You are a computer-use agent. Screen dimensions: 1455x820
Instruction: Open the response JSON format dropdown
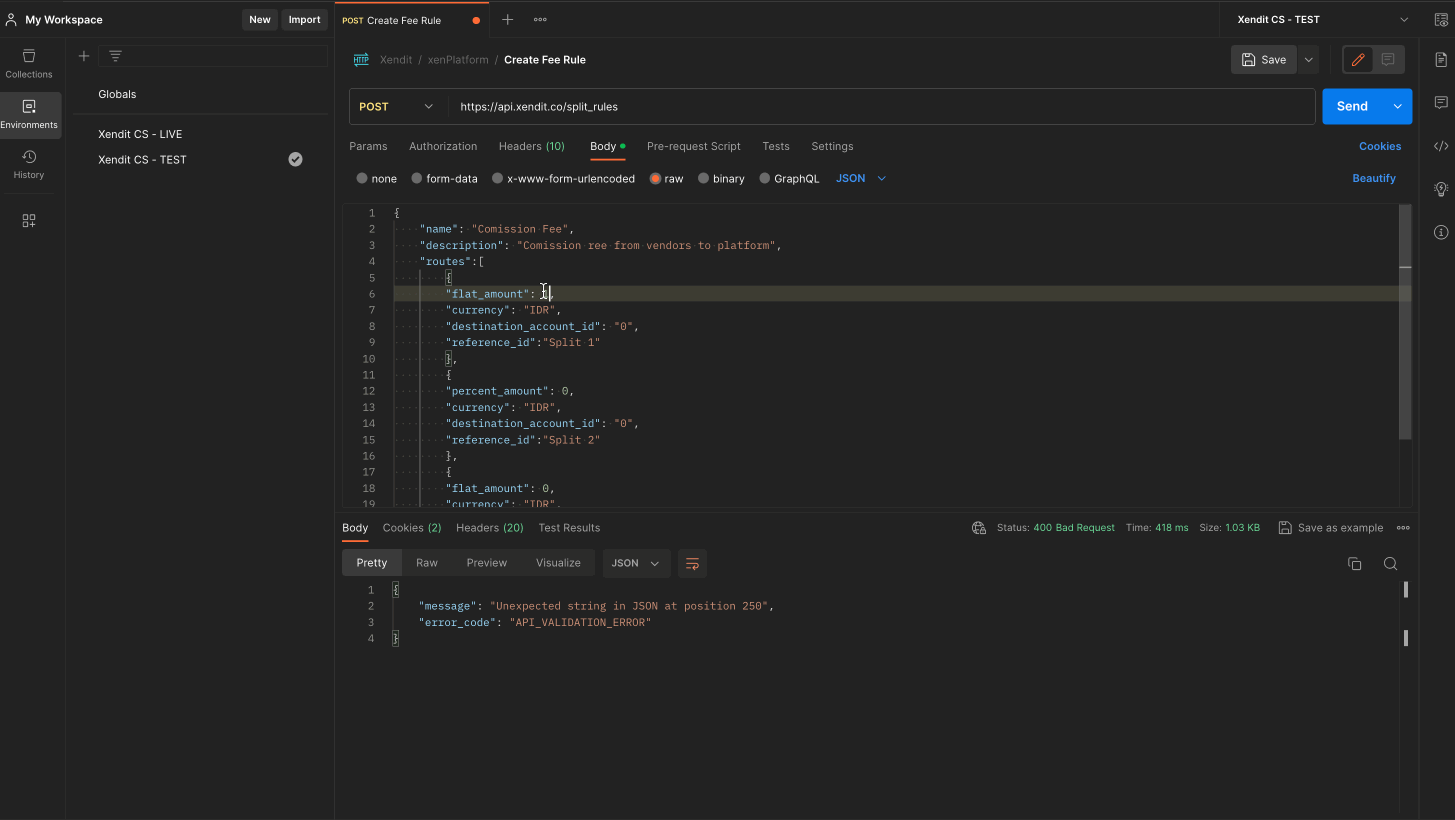pyautogui.click(x=635, y=563)
